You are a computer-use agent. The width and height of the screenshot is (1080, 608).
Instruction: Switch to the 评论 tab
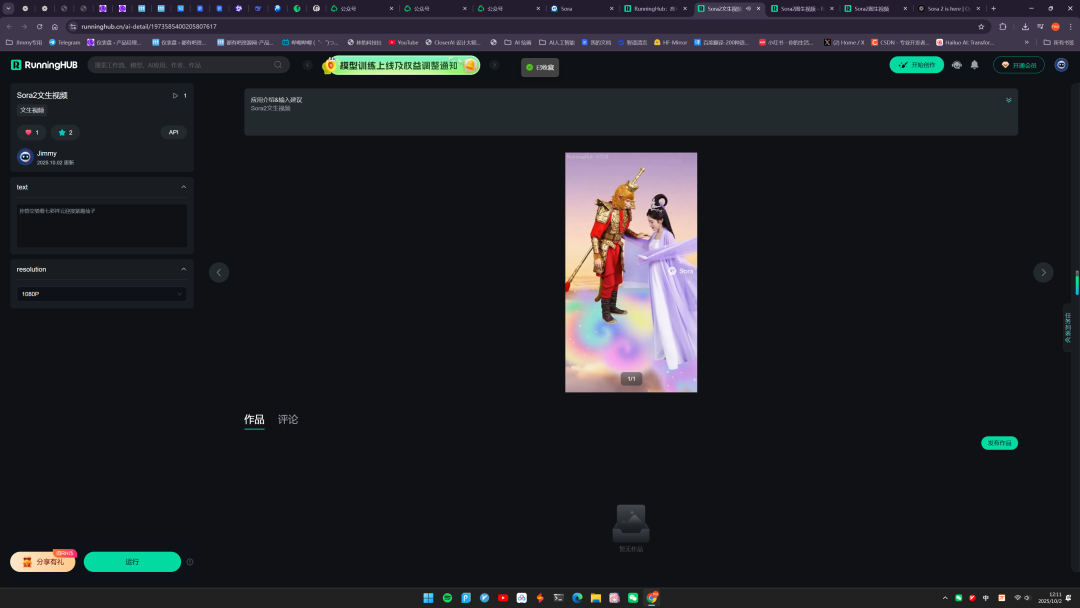point(288,419)
